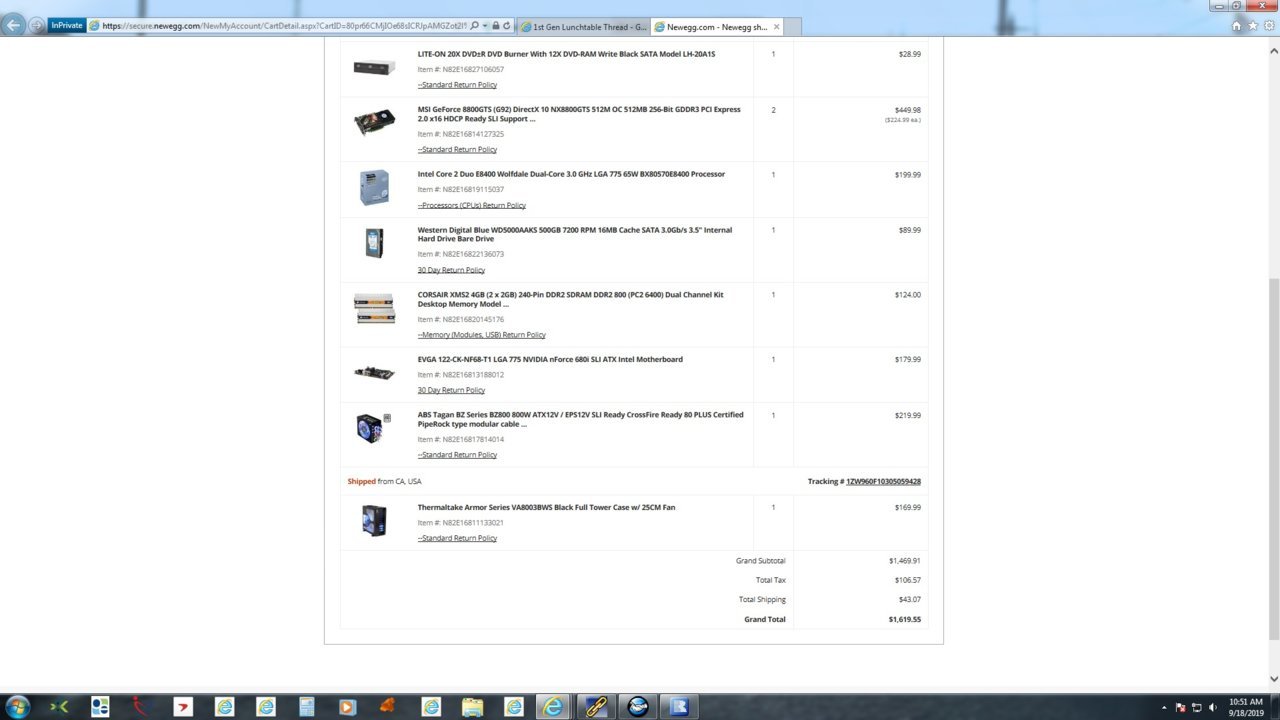Close the Newegg.com tab
1280x720 pixels.
[x=776, y=27]
